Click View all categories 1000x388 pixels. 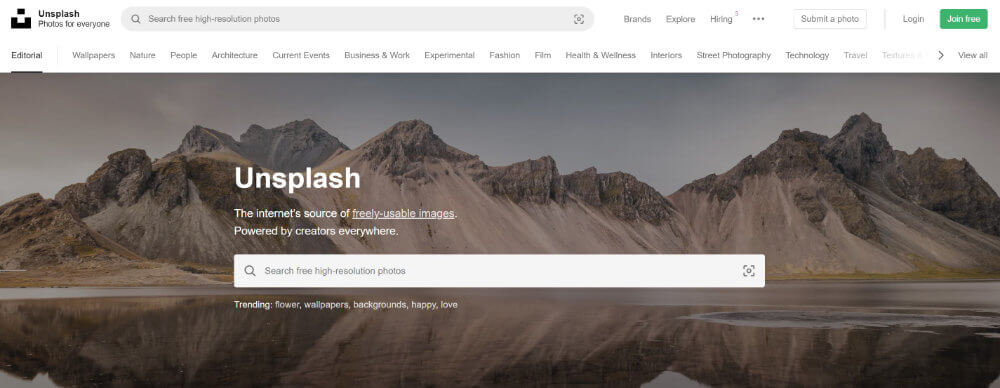[x=973, y=56]
